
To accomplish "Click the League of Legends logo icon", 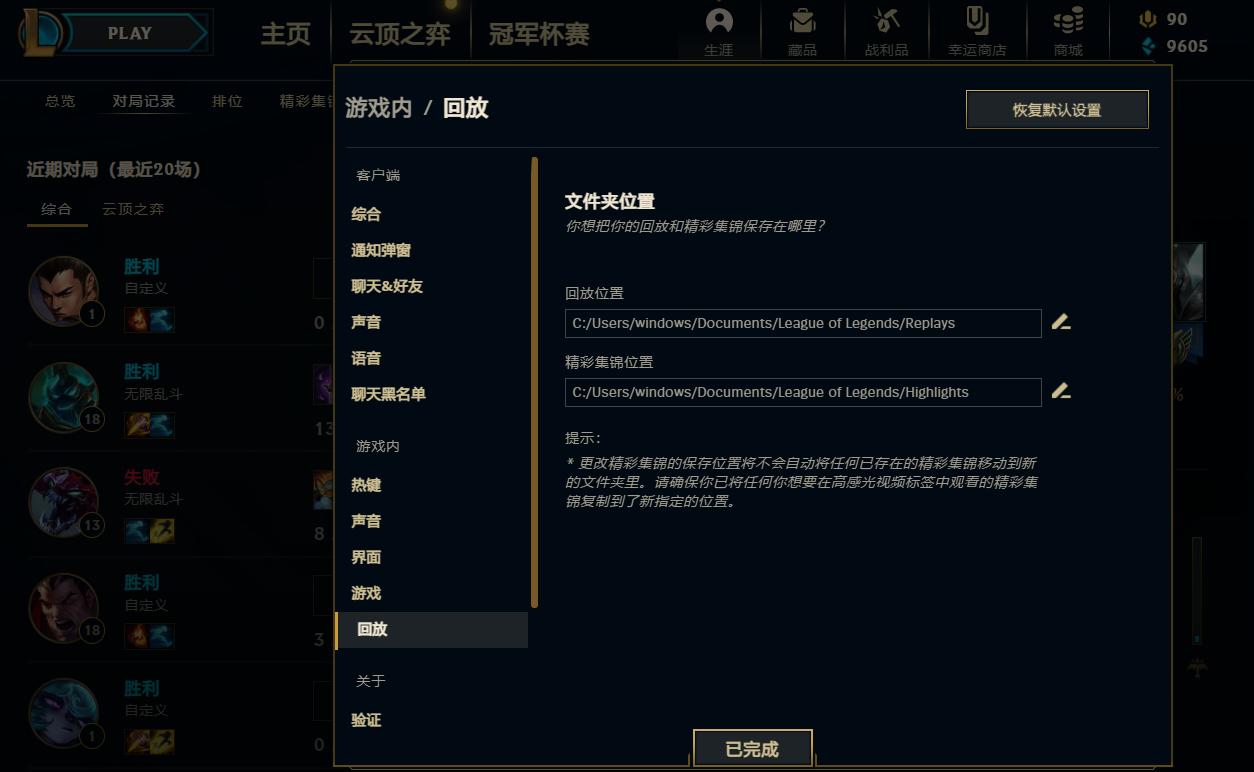I will click(39, 32).
